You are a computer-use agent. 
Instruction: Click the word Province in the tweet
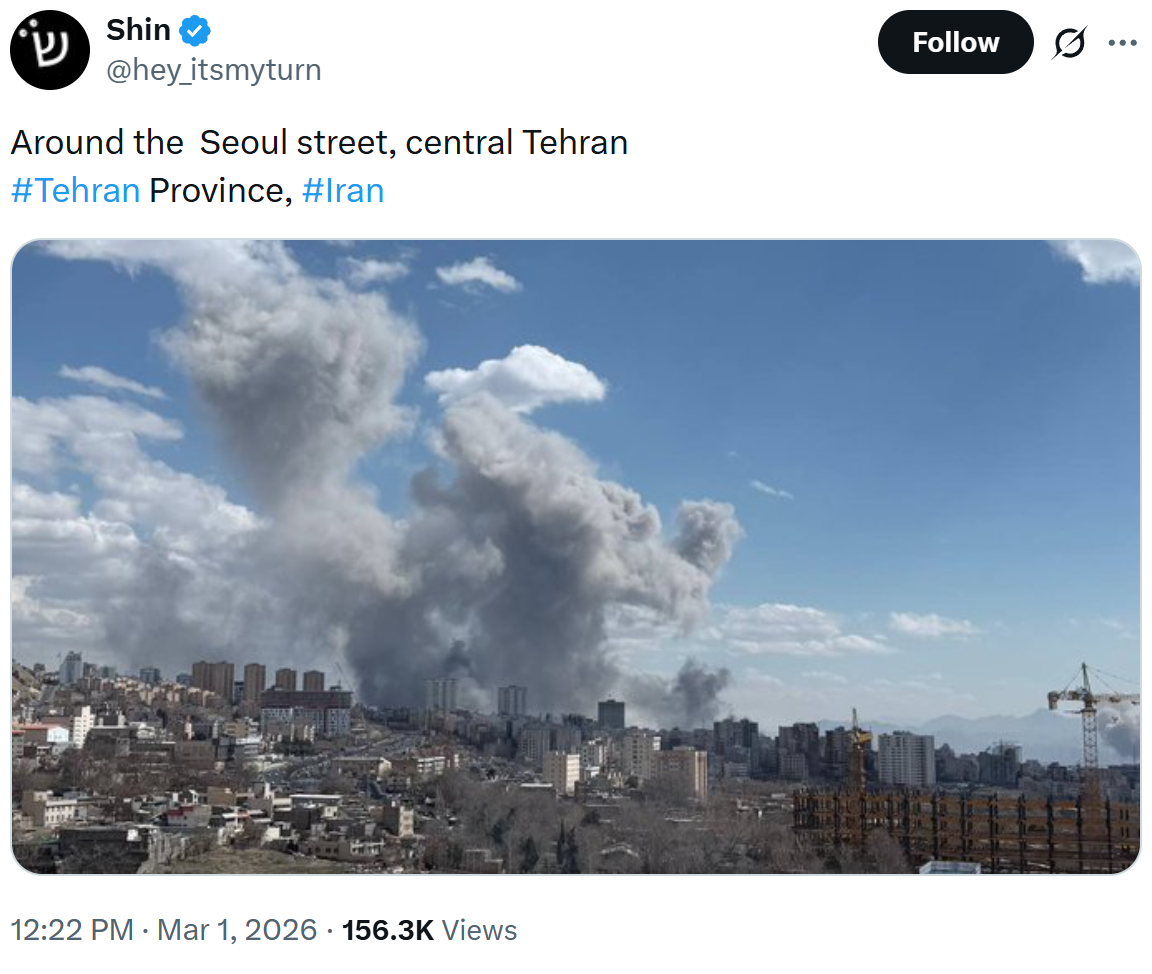point(216,190)
